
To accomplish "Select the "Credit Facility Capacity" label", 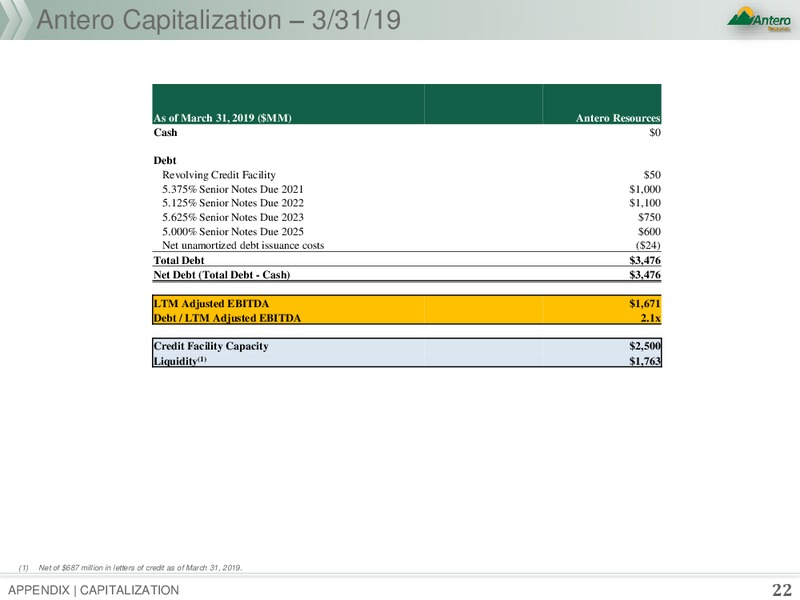I will (x=211, y=346).
